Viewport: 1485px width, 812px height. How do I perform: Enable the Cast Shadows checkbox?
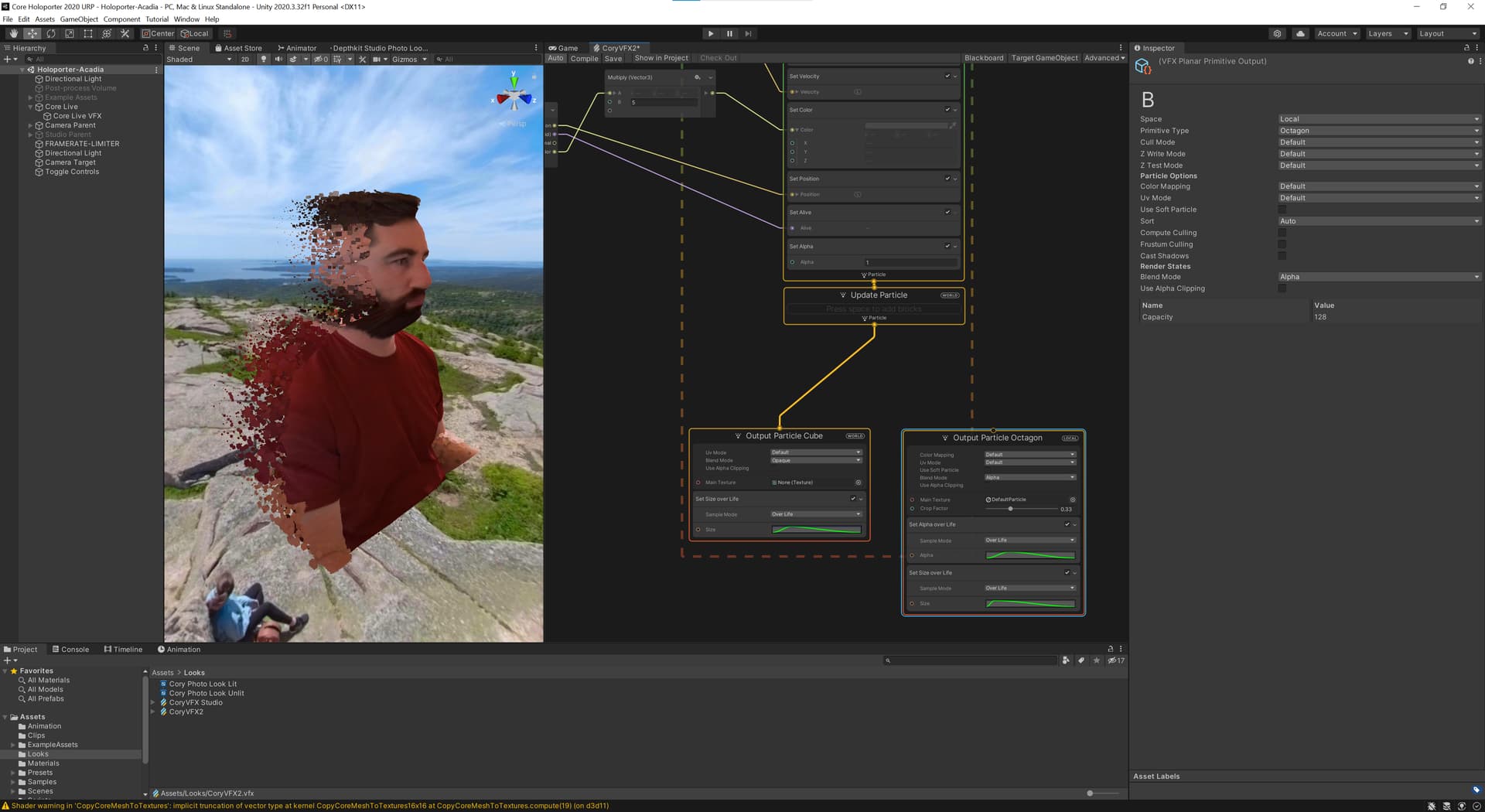pos(1282,256)
